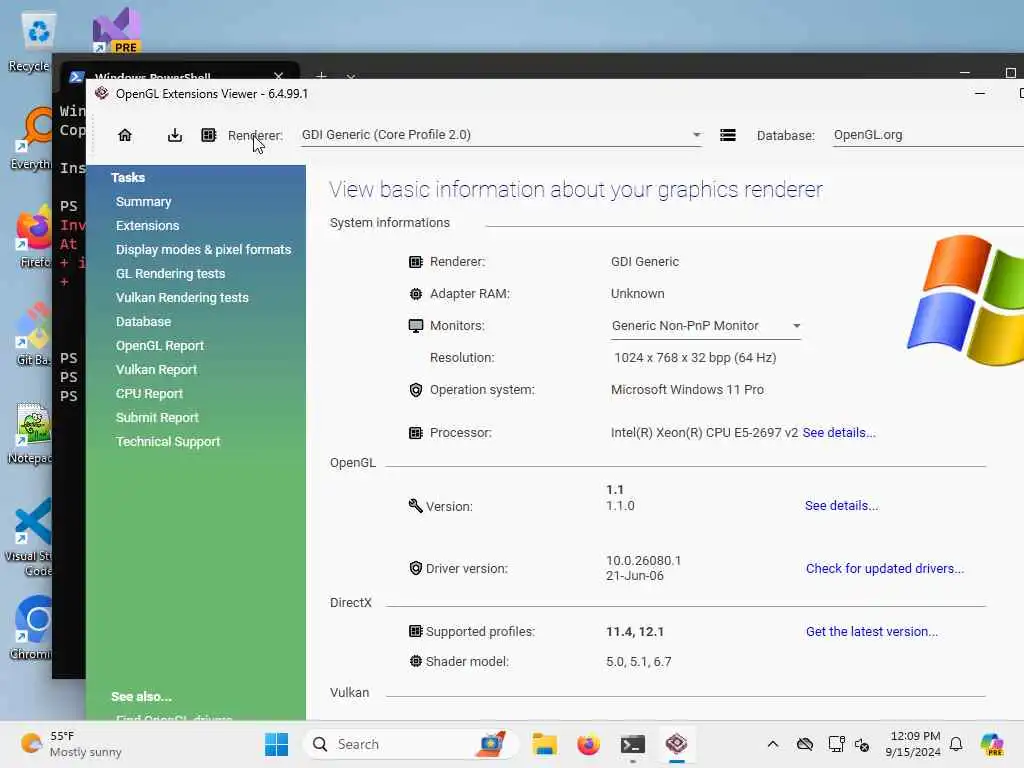The width and height of the screenshot is (1024, 768).
Task: Click See details link next to Processor
Action: (x=839, y=432)
